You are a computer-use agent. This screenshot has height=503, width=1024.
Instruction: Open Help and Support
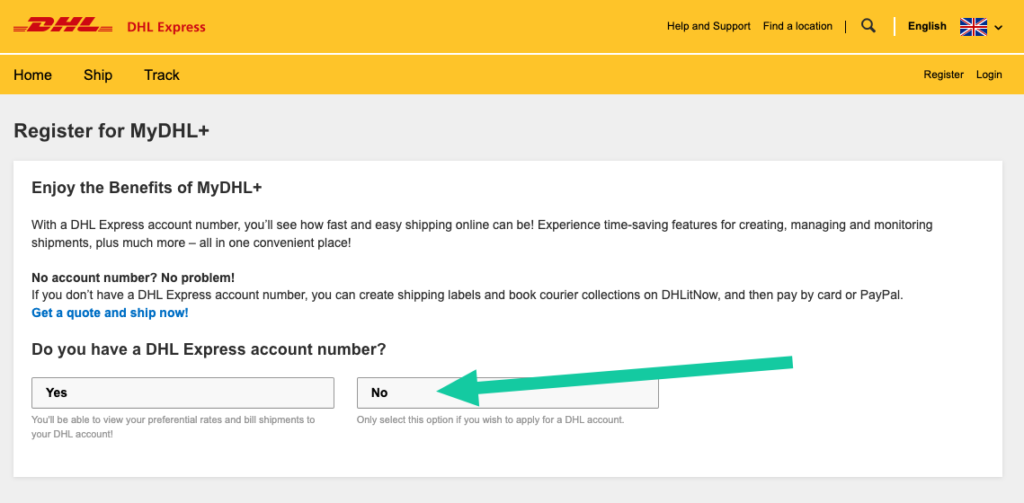click(709, 26)
